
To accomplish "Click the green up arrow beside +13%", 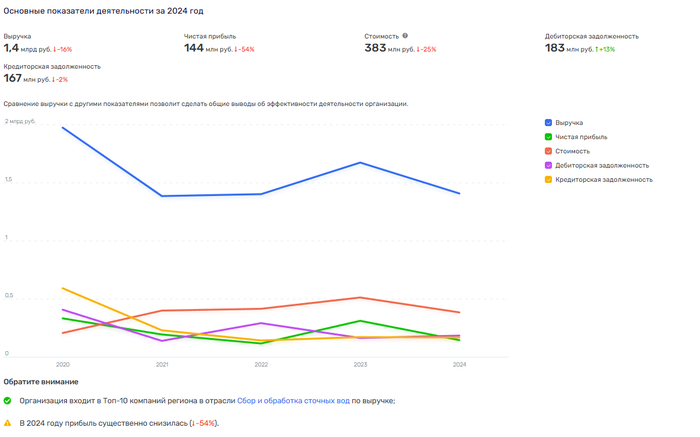I will click(x=597, y=49).
